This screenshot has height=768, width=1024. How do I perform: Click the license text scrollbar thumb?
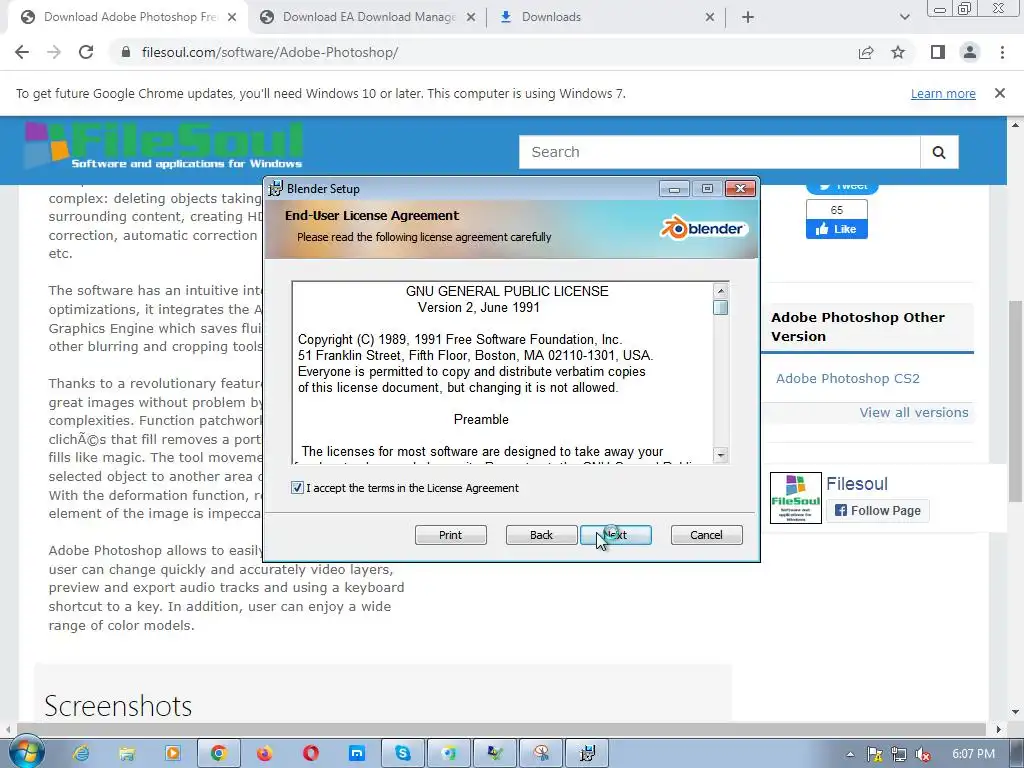coord(720,308)
